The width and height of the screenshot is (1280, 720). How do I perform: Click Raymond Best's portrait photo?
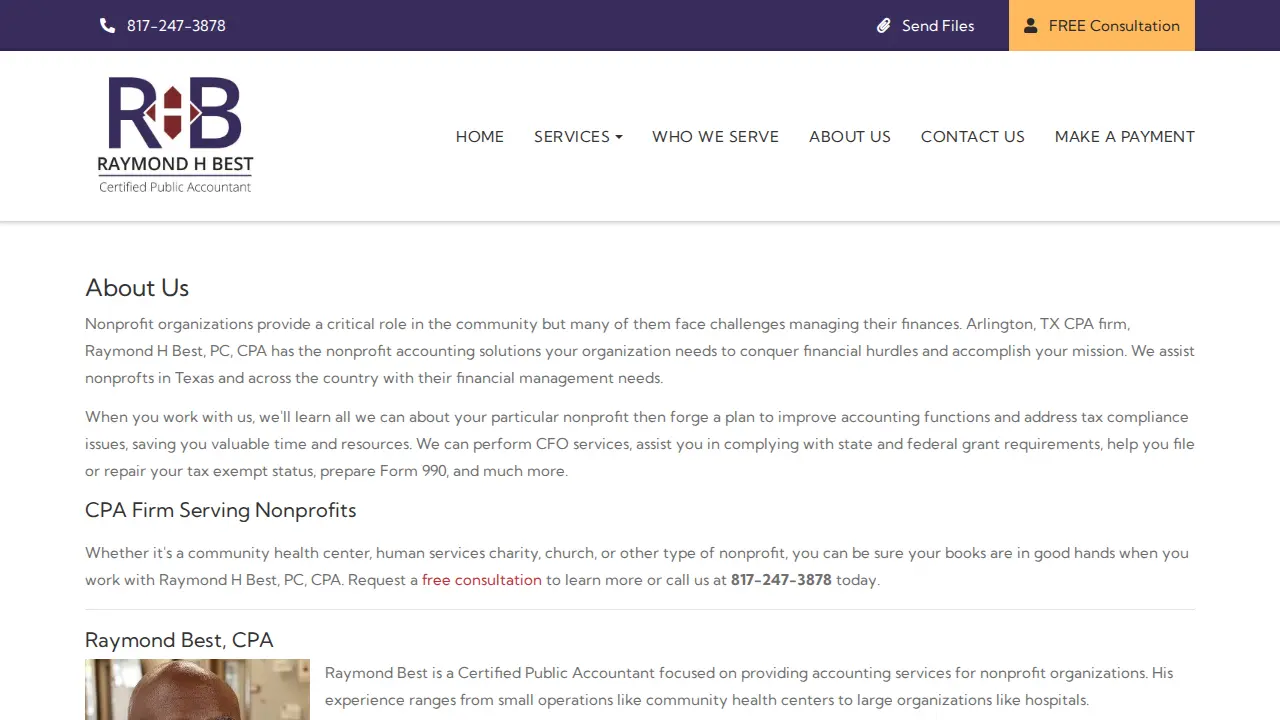(197, 689)
